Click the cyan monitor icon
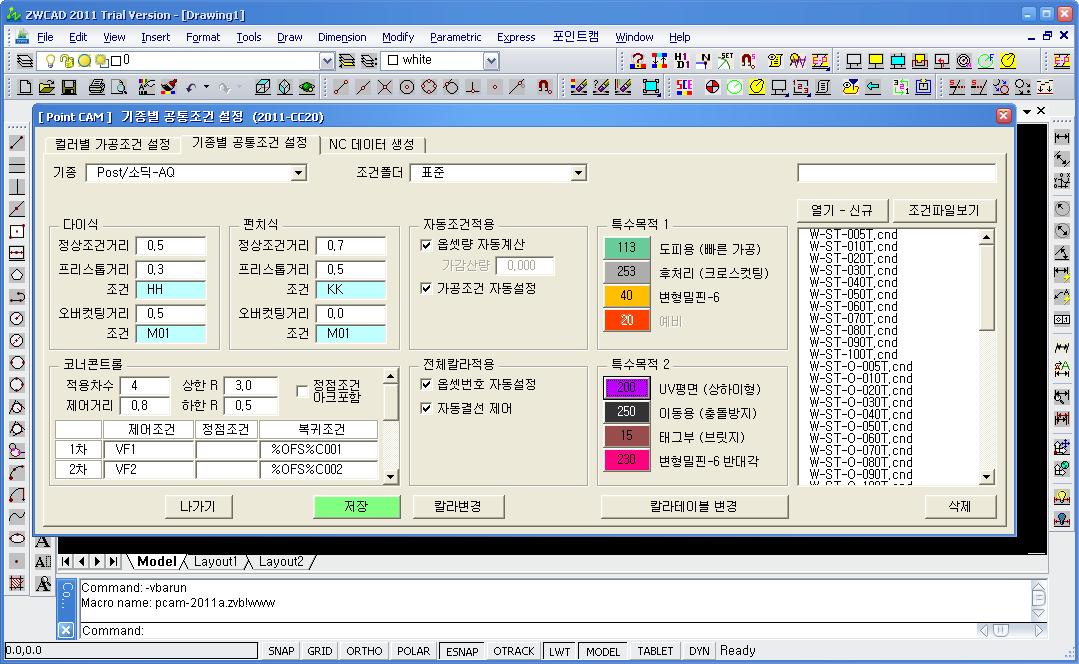1079x664 pixels. coord(898,61)
